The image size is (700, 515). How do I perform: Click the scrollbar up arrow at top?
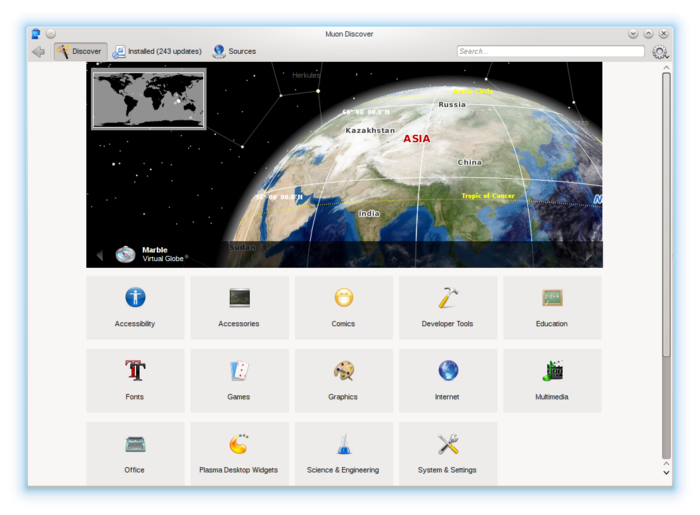click(666, 67)
